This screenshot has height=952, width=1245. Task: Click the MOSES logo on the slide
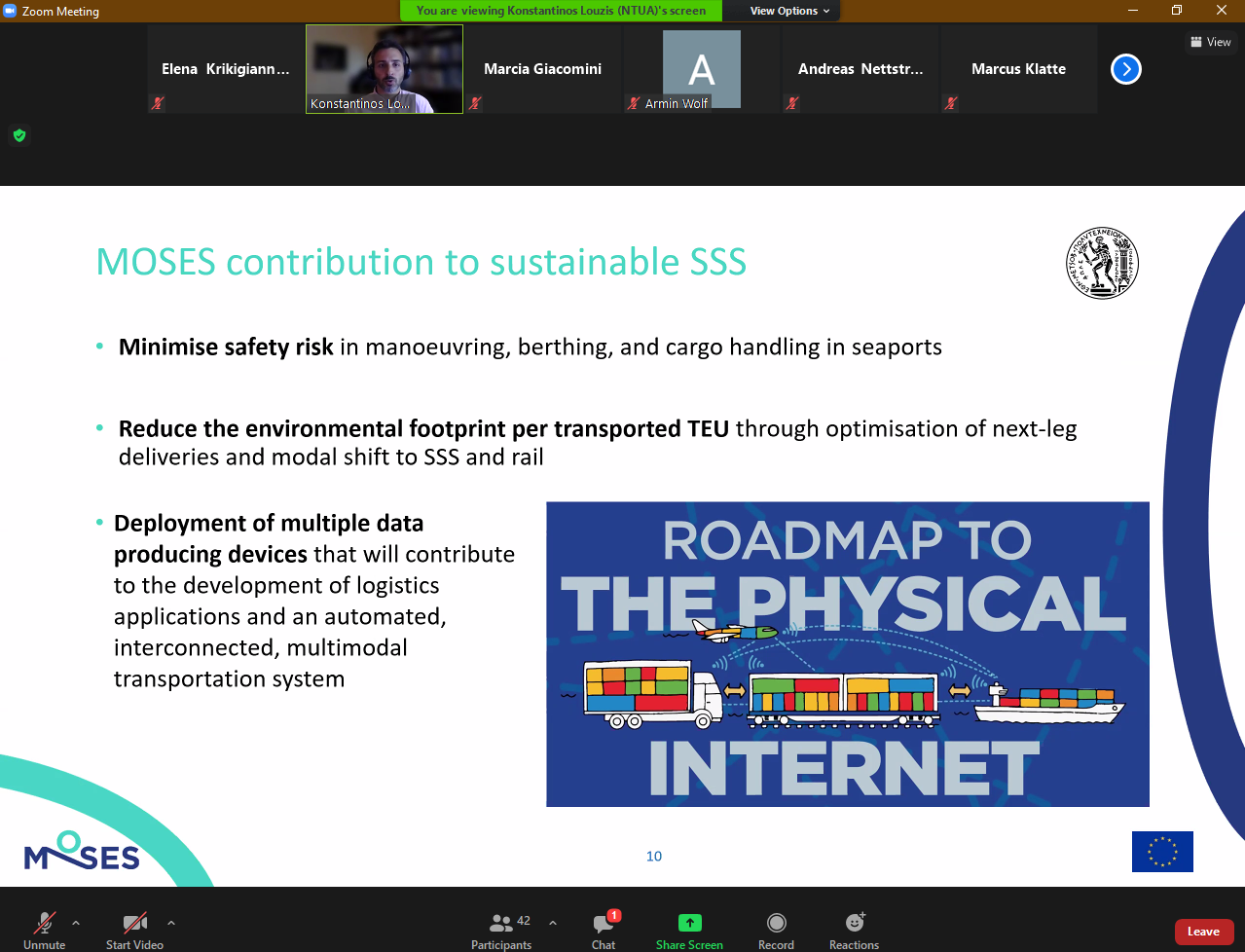(x=82, y=851)
